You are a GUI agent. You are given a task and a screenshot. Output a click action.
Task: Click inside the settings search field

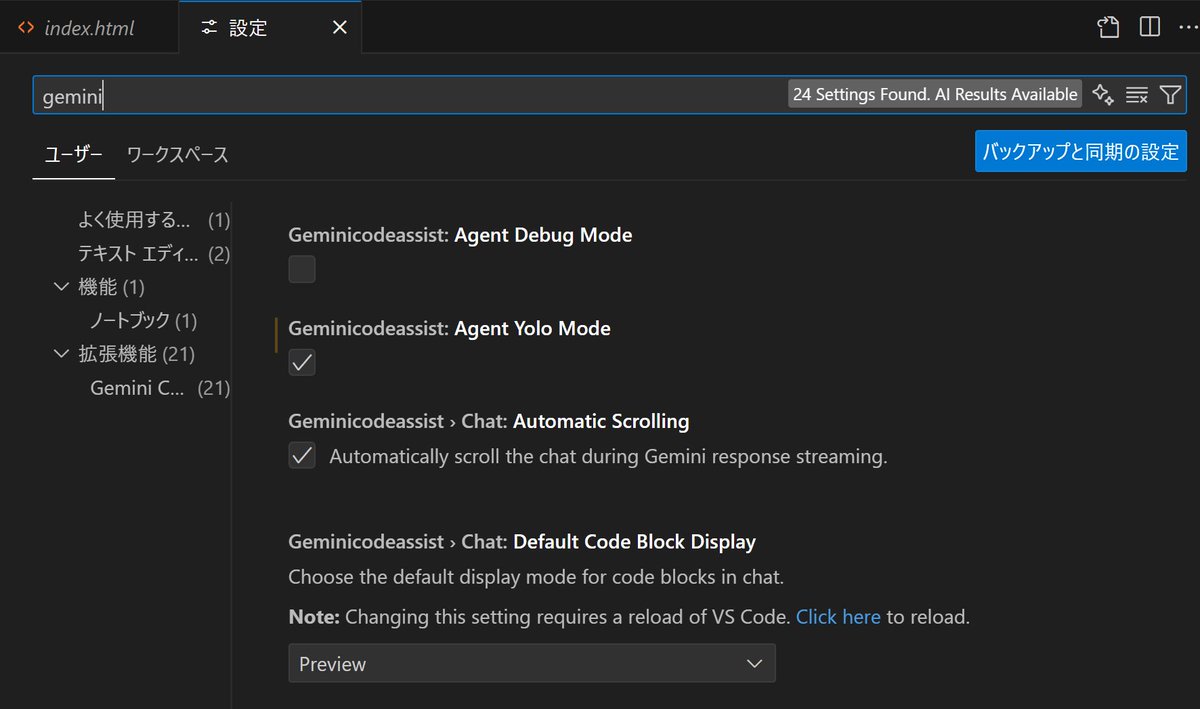(x=400, y=95)
